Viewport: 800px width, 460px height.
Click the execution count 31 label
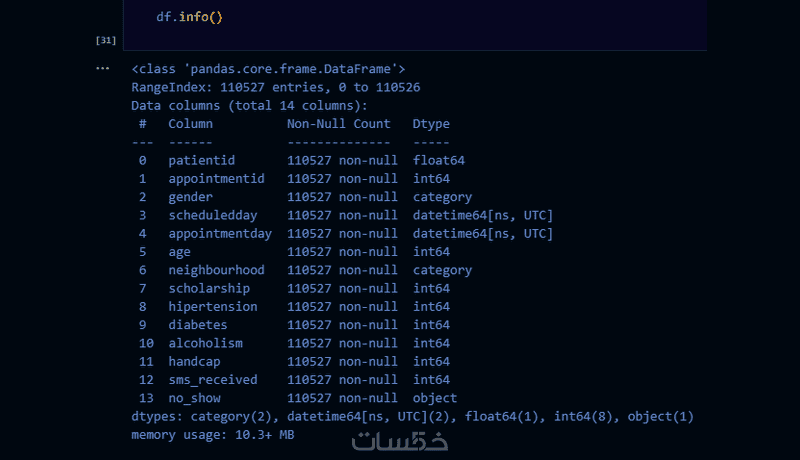[105, 40]
